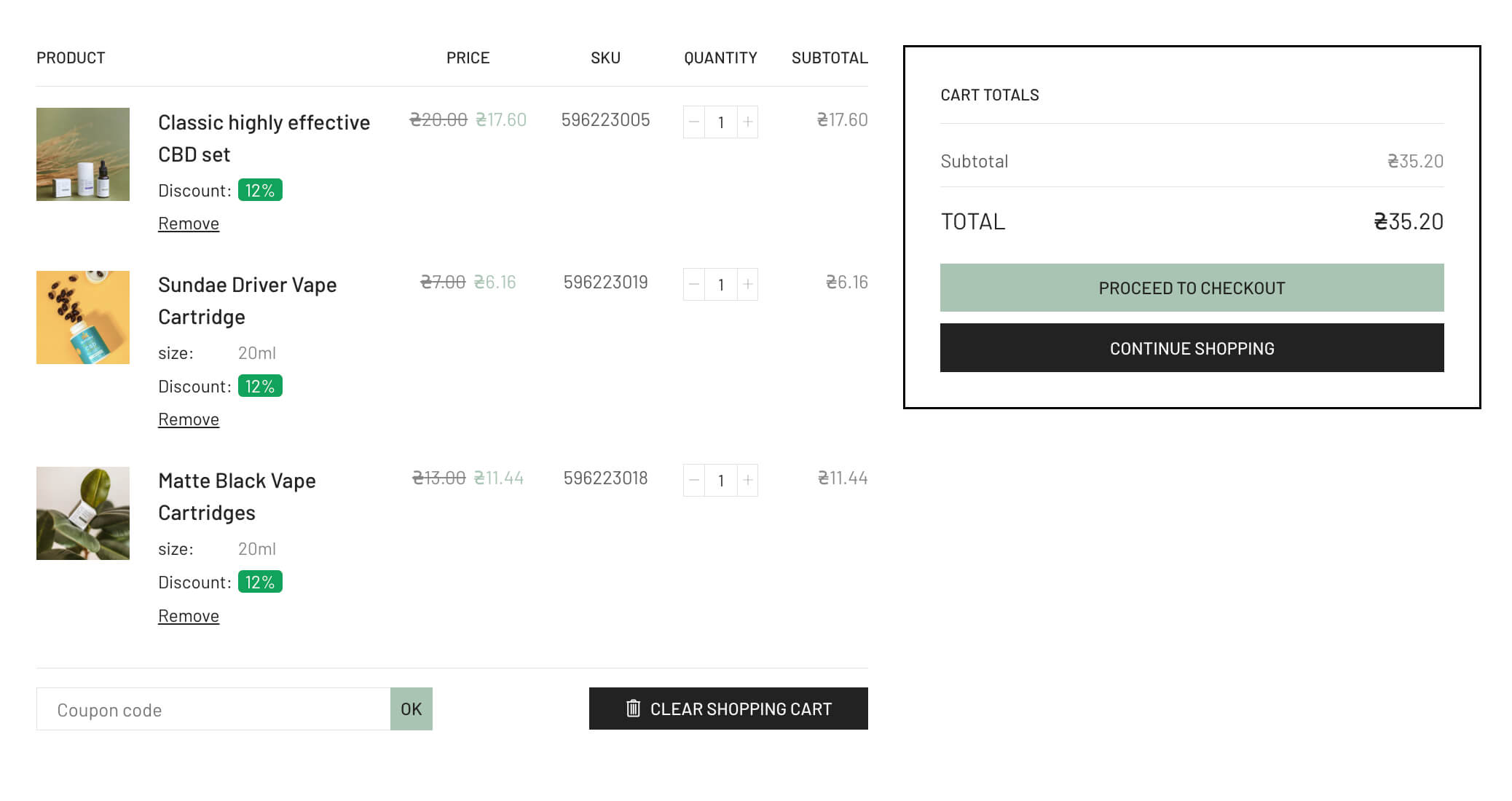Click plus for Sundae Driver Vape Cartridge
This screenshot has height=801, width=1512.
748,284
